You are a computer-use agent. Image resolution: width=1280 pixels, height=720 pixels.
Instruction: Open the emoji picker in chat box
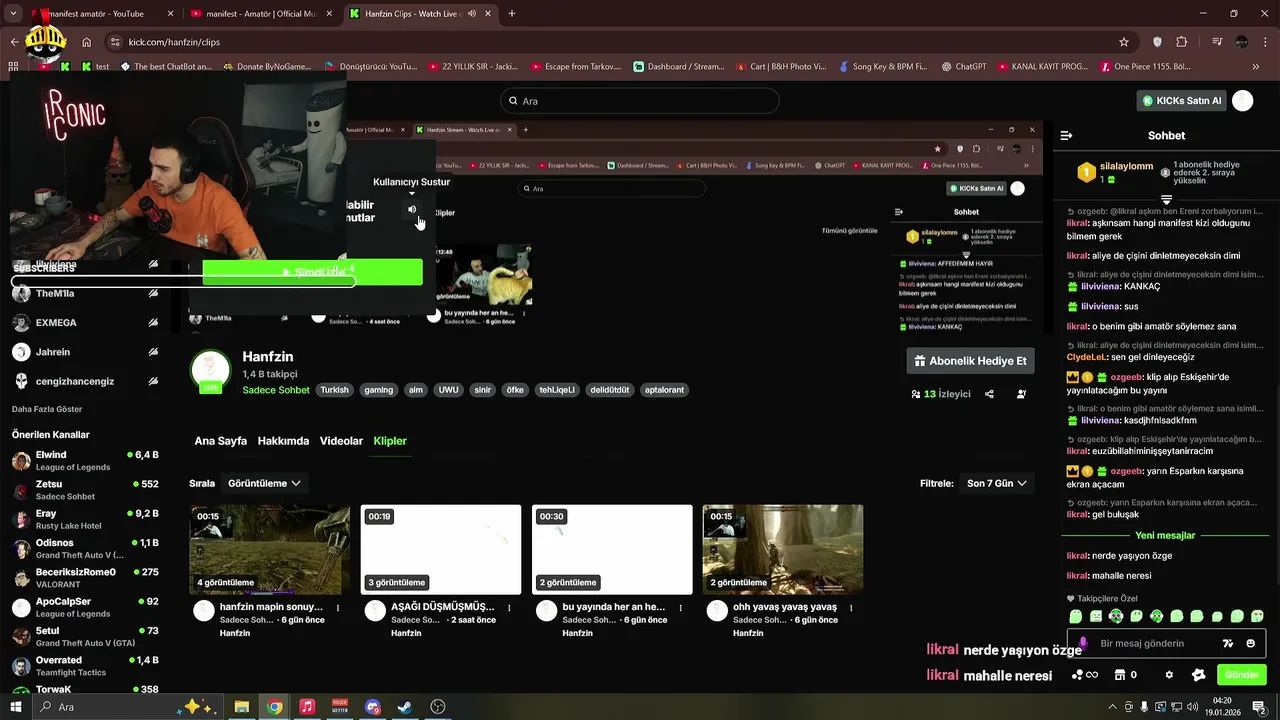pyautogui.click(x=1250, y=643)
